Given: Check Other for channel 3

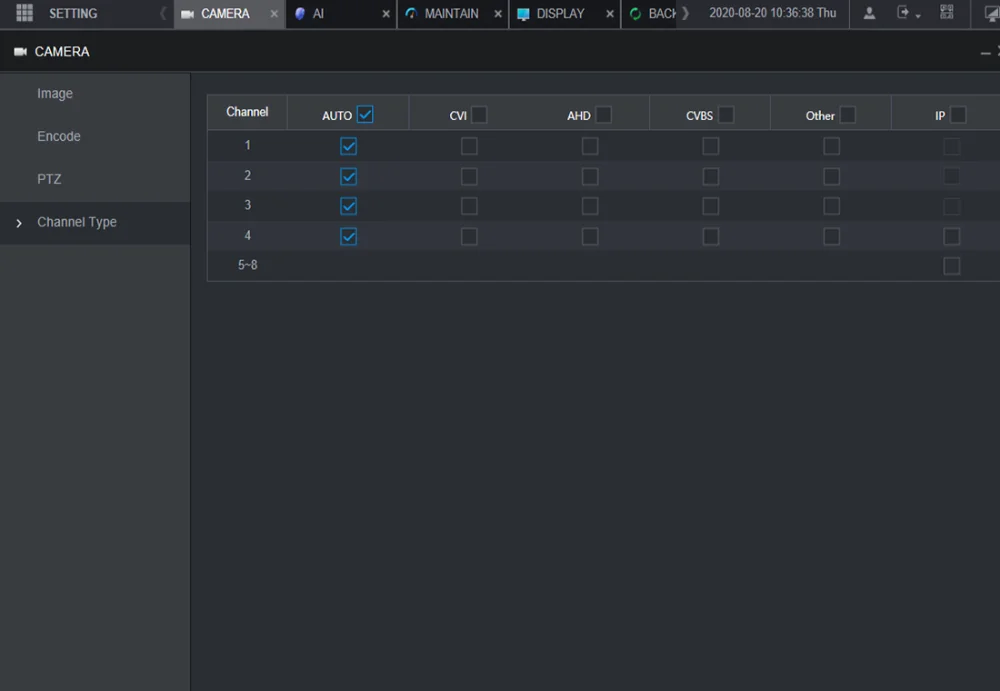Looking at the screenshot, I should click(832, 206).
